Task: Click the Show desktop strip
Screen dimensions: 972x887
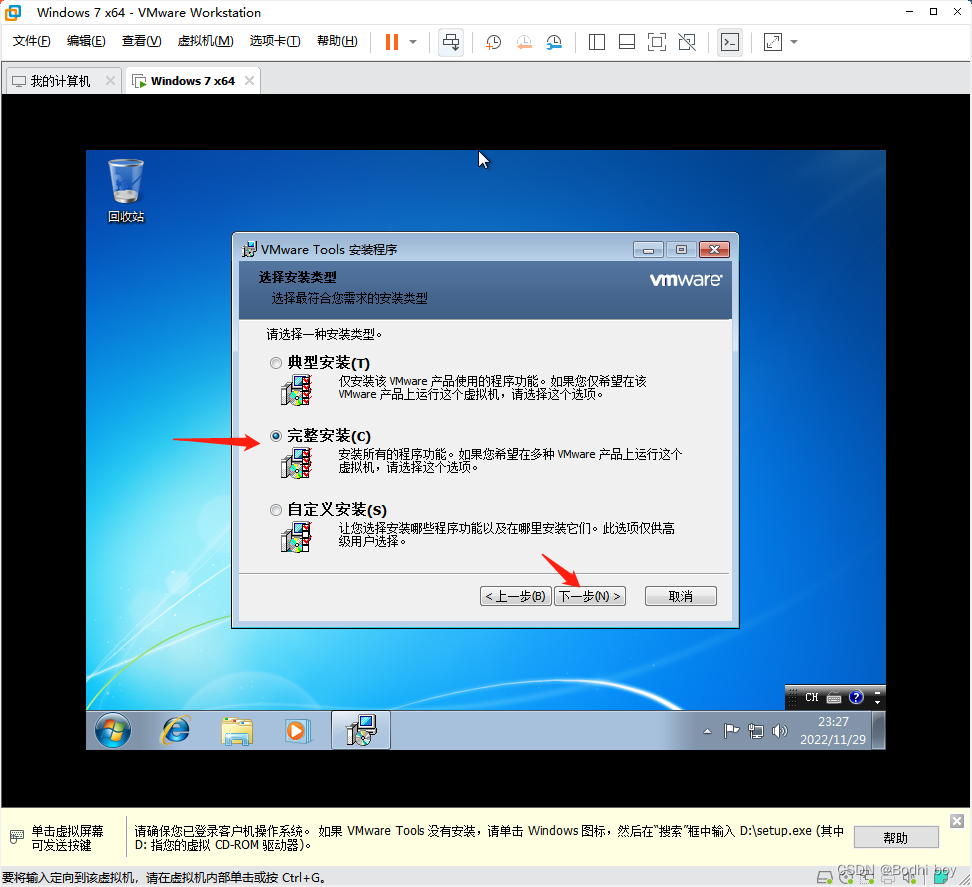Action: (x=878, y=731)
